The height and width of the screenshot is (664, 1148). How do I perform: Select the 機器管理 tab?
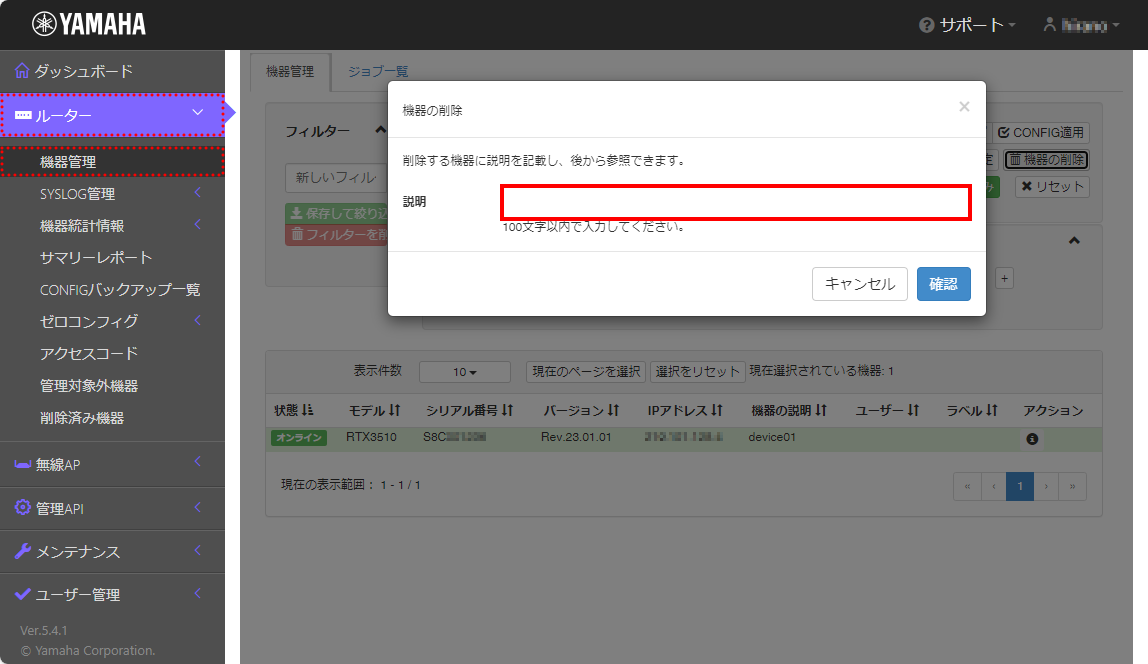(289, 71)
